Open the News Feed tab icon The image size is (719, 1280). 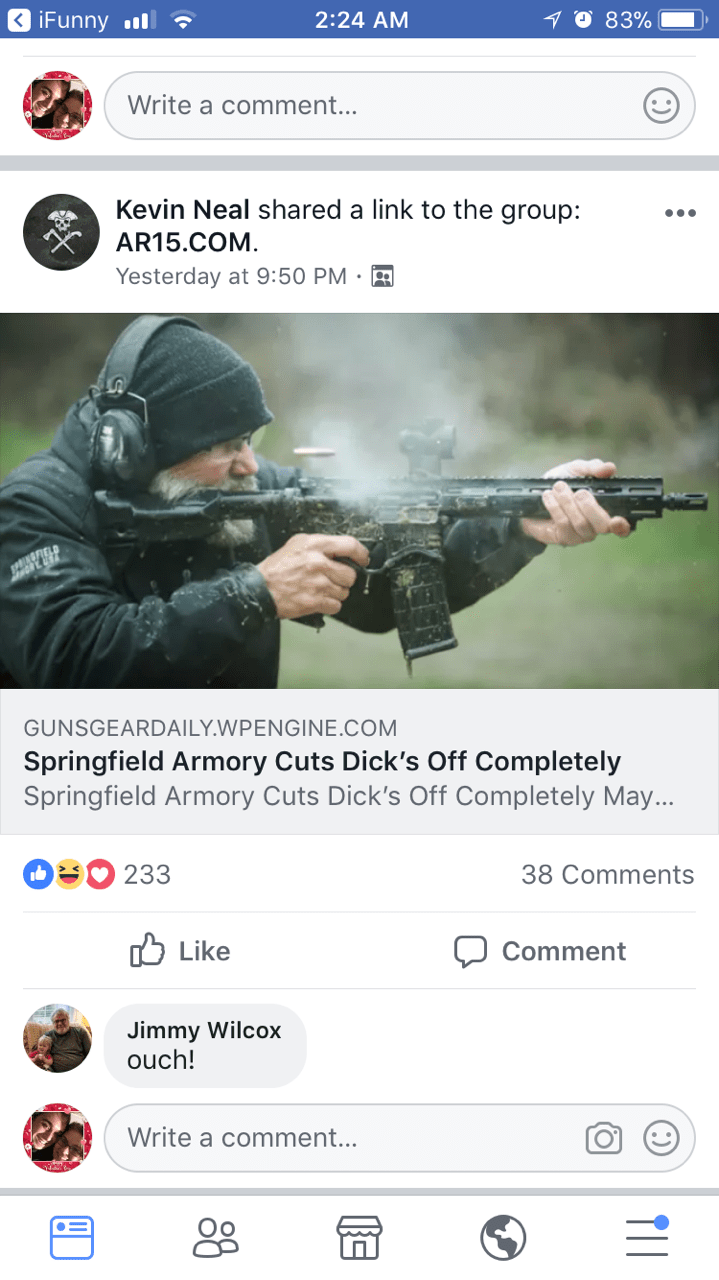point(72,1237)
